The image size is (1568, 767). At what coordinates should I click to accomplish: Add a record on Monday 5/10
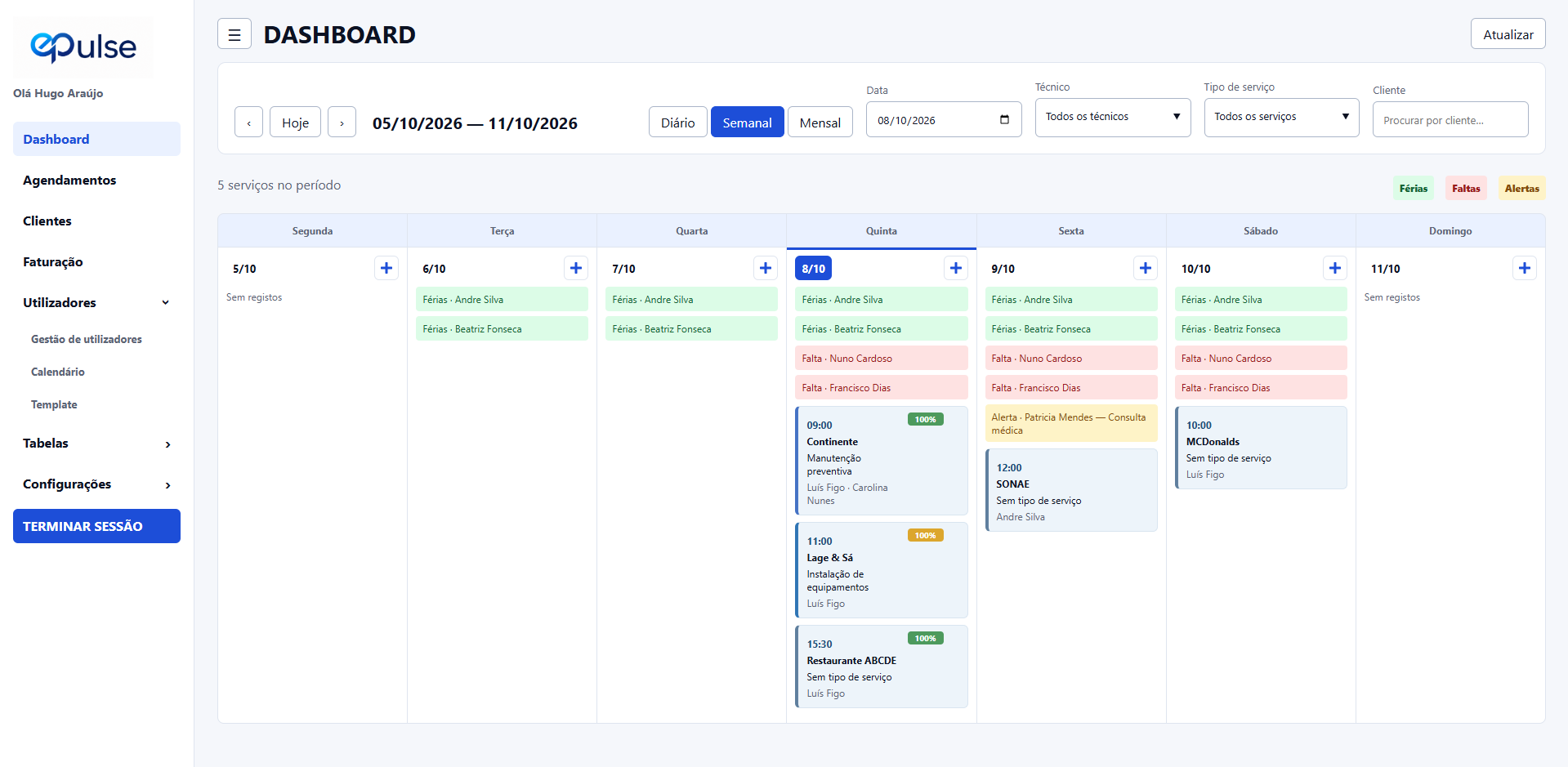point(386,268)
